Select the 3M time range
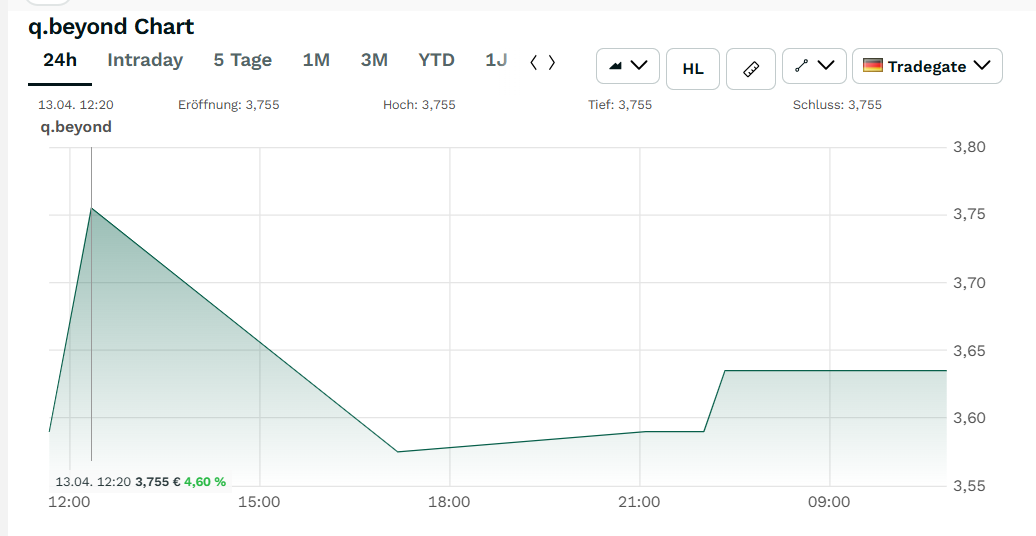This screenshot has height=536, width=1036. tap(374, 60)
